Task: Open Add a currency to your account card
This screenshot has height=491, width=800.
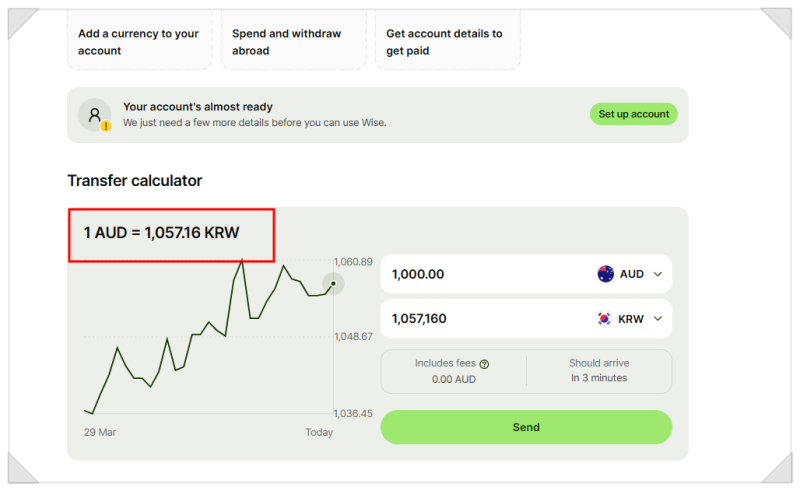Action: [x=140, y=41]
